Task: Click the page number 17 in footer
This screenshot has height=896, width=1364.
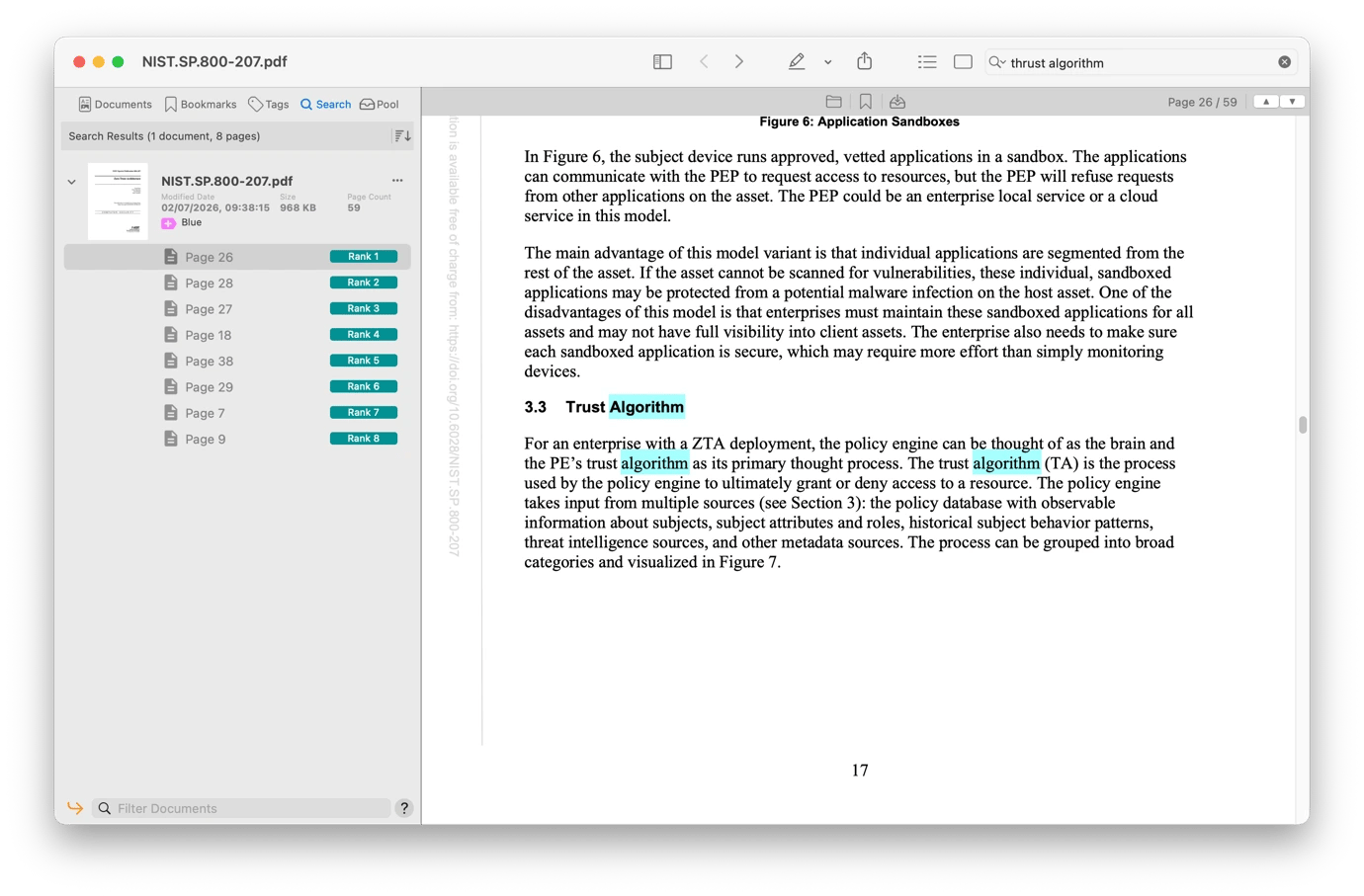Action: pyautogui.click(x=860, y=771)
